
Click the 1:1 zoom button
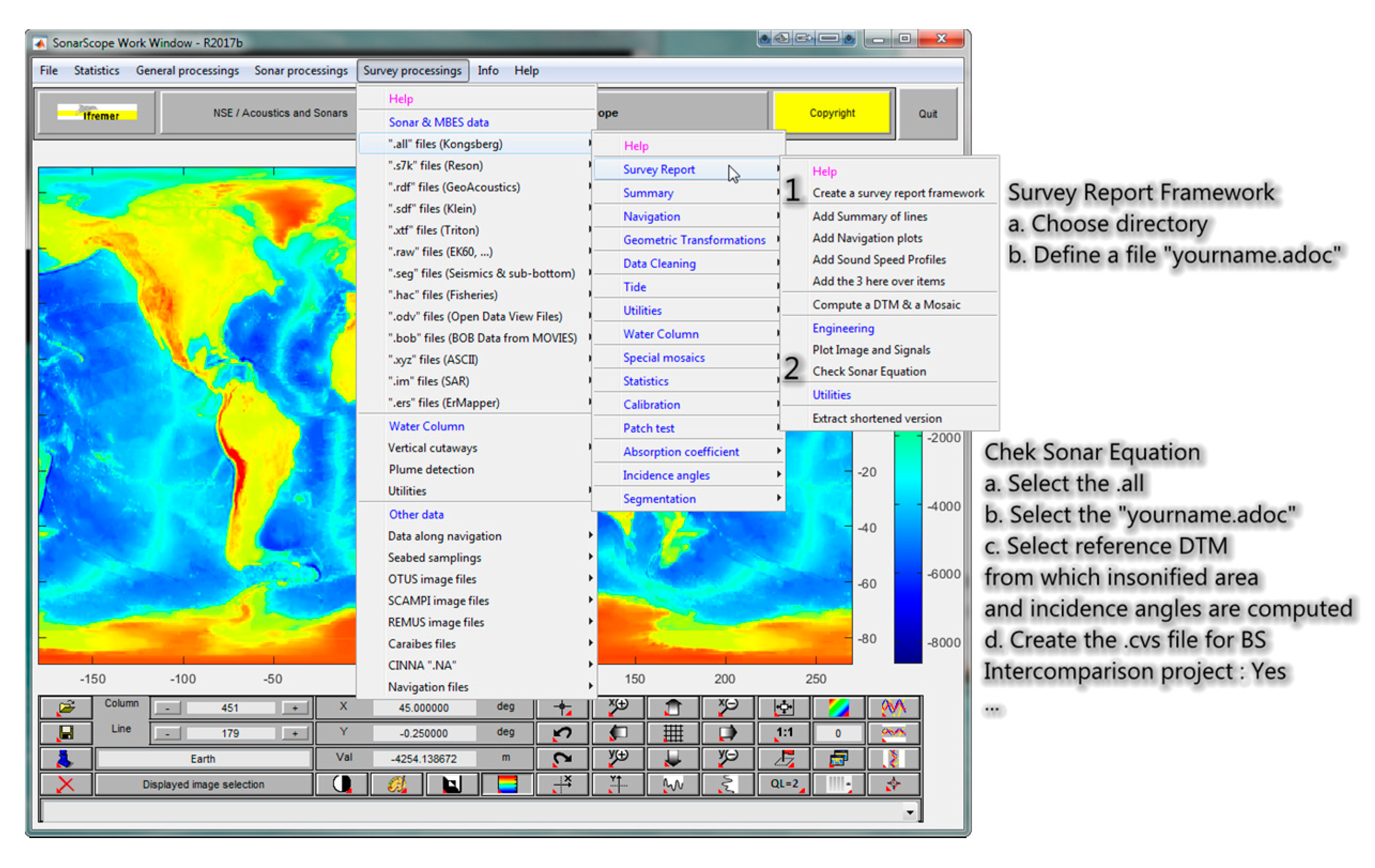pos(783,733)
